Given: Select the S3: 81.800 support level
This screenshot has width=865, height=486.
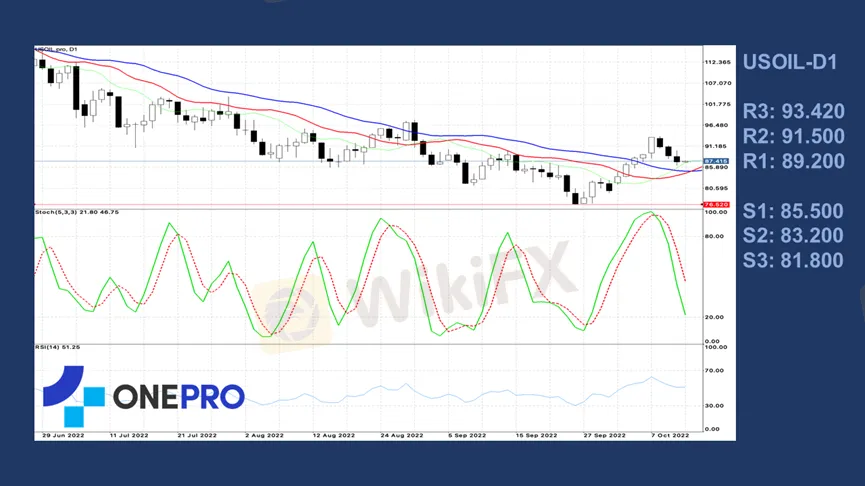Looking at the screenshot, I should coord(793,260).
